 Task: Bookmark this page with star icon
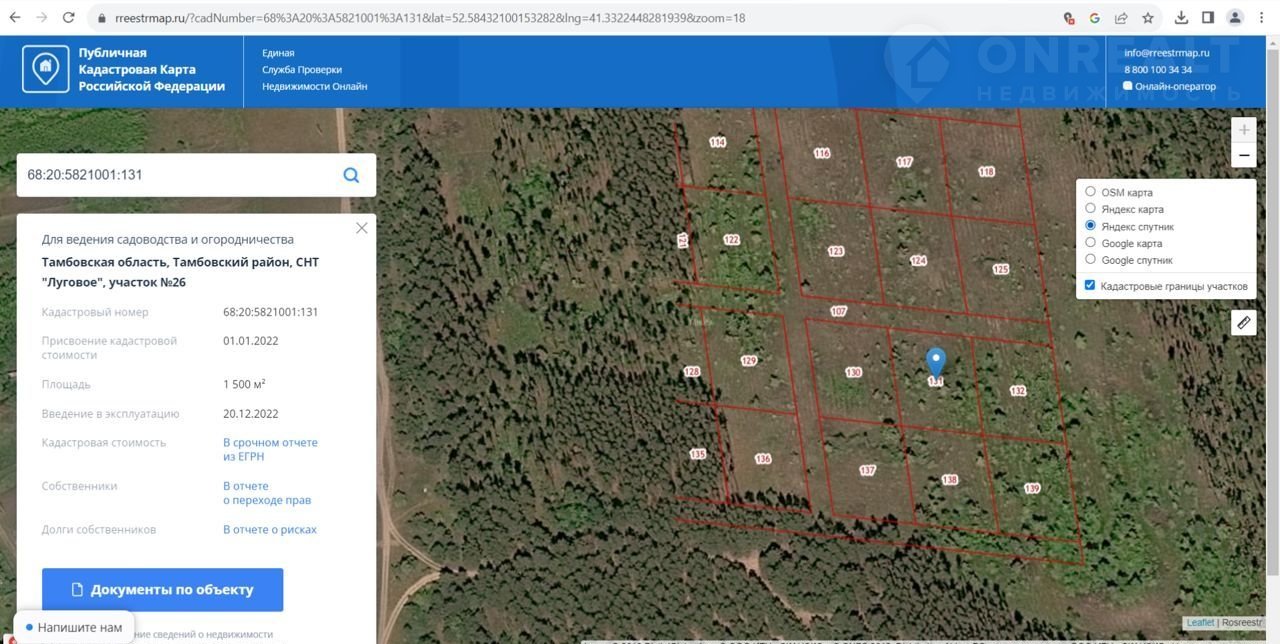[x=1148, y=18]
